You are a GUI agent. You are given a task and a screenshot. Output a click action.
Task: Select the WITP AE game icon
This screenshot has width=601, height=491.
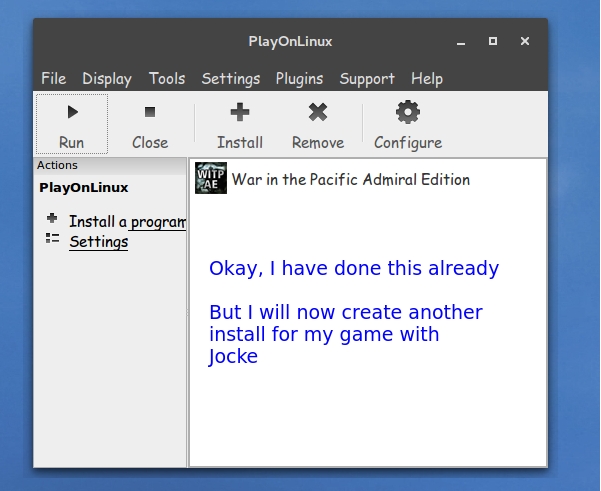pyautogui.click(x=211, y=178)
